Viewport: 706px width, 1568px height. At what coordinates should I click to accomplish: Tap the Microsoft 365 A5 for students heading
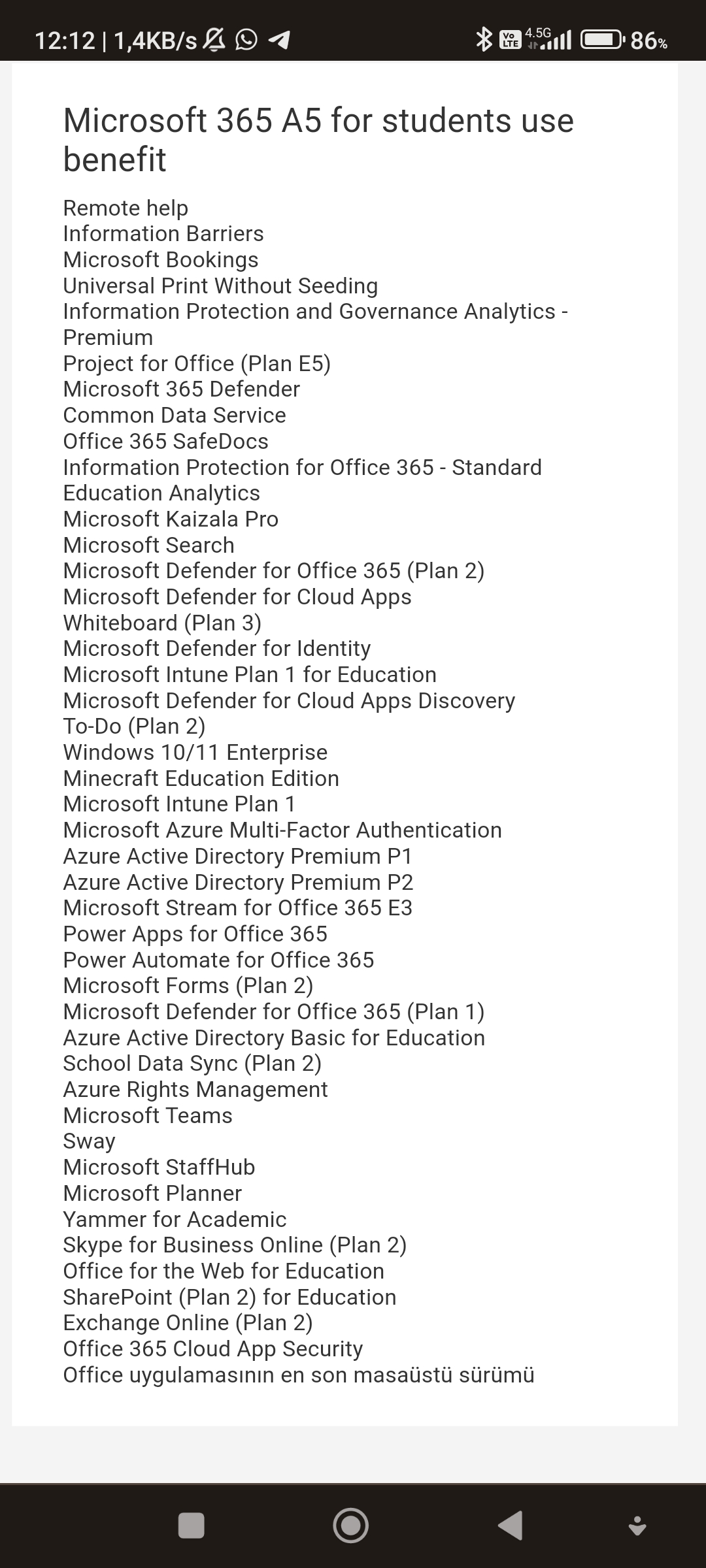point(318,140)
